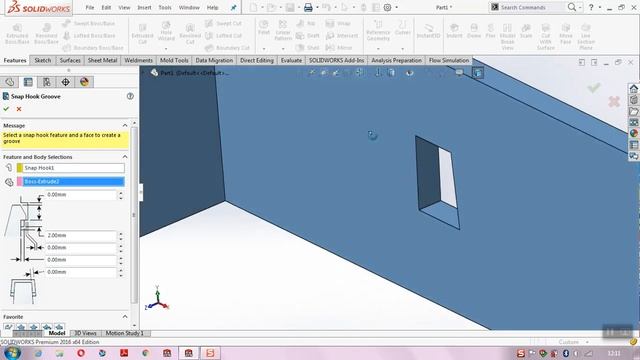Click the confirmation corner green checkmark
The height and width of the screenshot is (360, 640).
[594, 88]
